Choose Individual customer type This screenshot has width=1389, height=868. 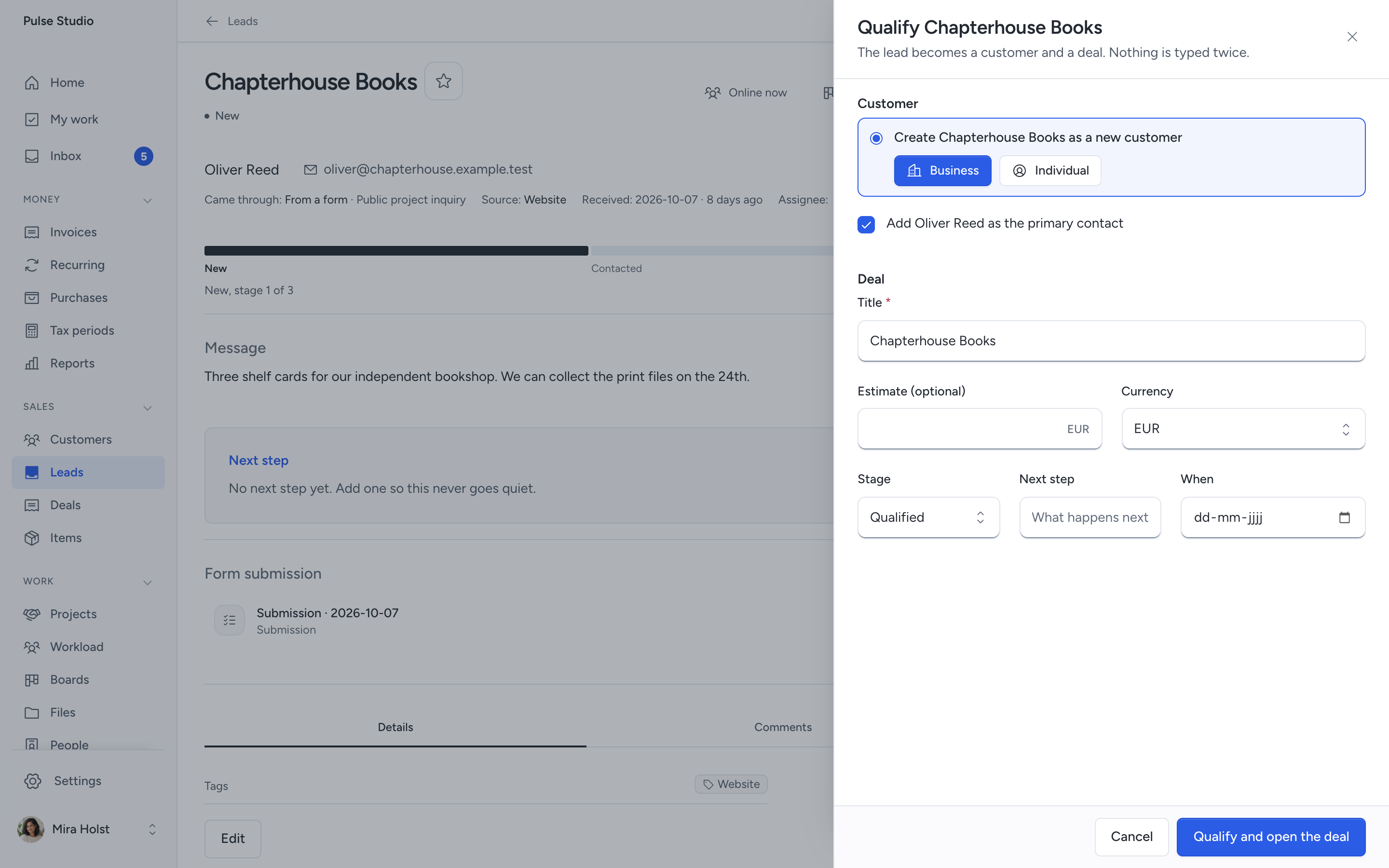click(1050, 171)
